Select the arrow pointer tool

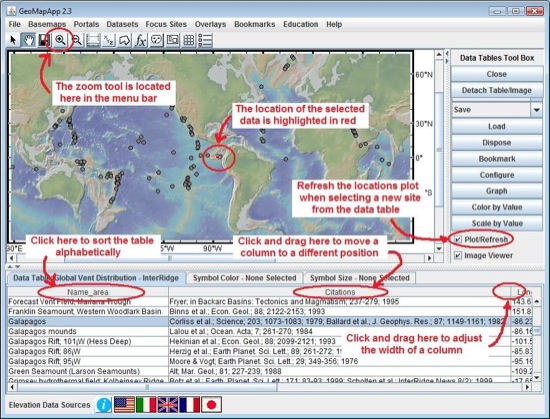13,40
